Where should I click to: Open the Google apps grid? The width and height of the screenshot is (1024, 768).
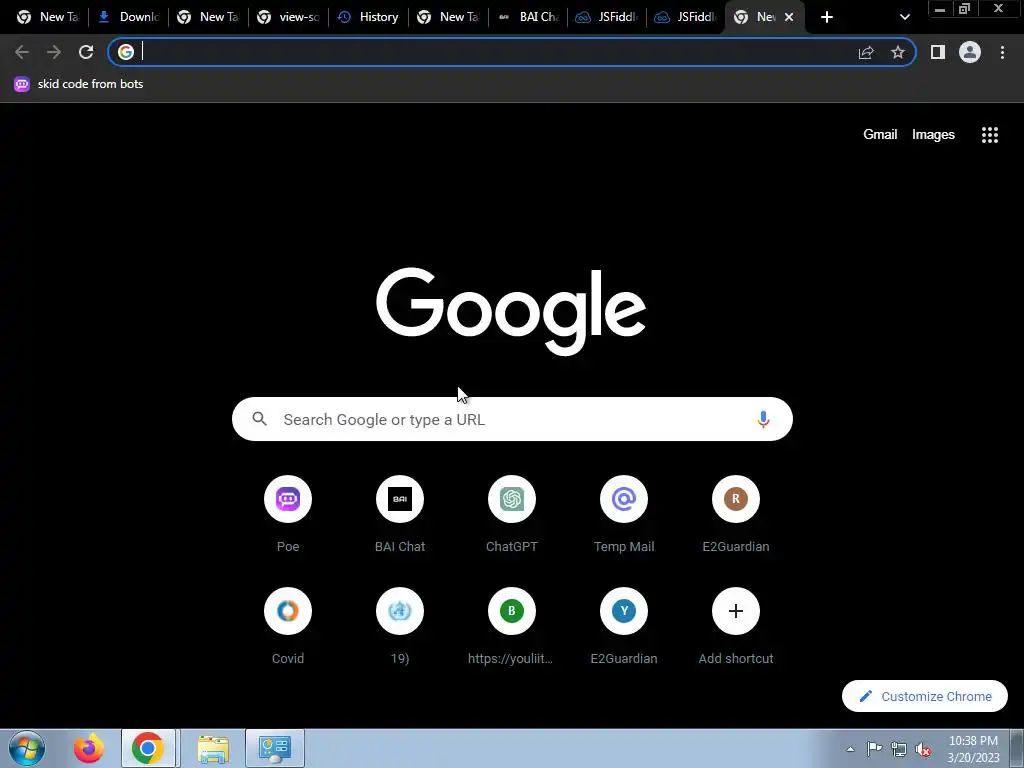pyautogui.click(x=990, y=135)
